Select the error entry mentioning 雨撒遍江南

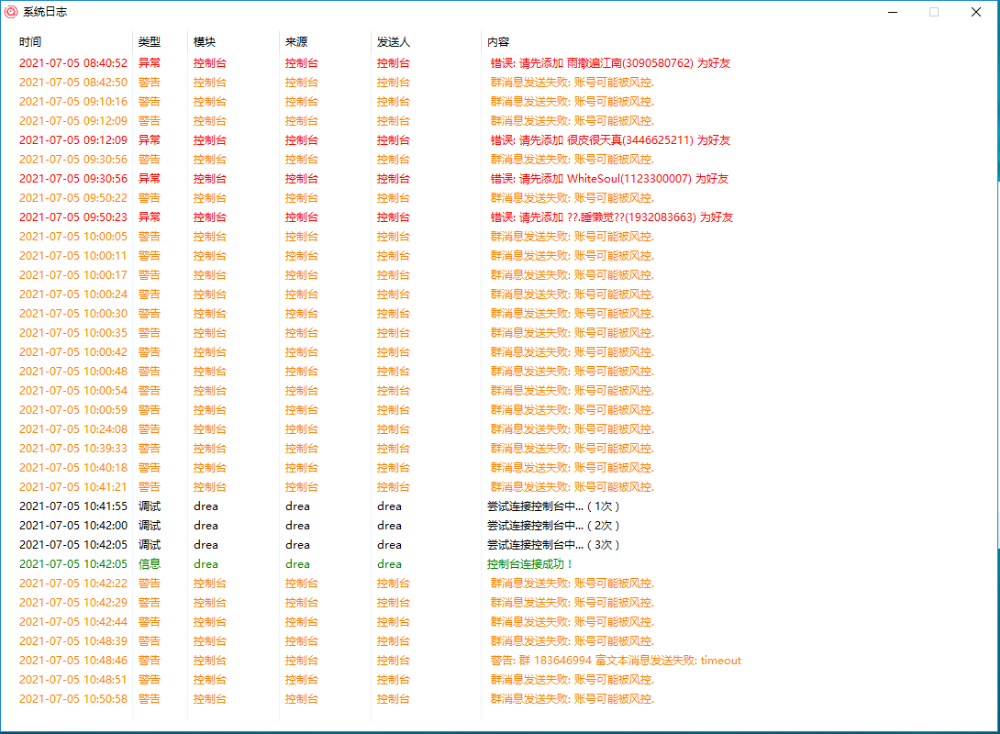610,63
